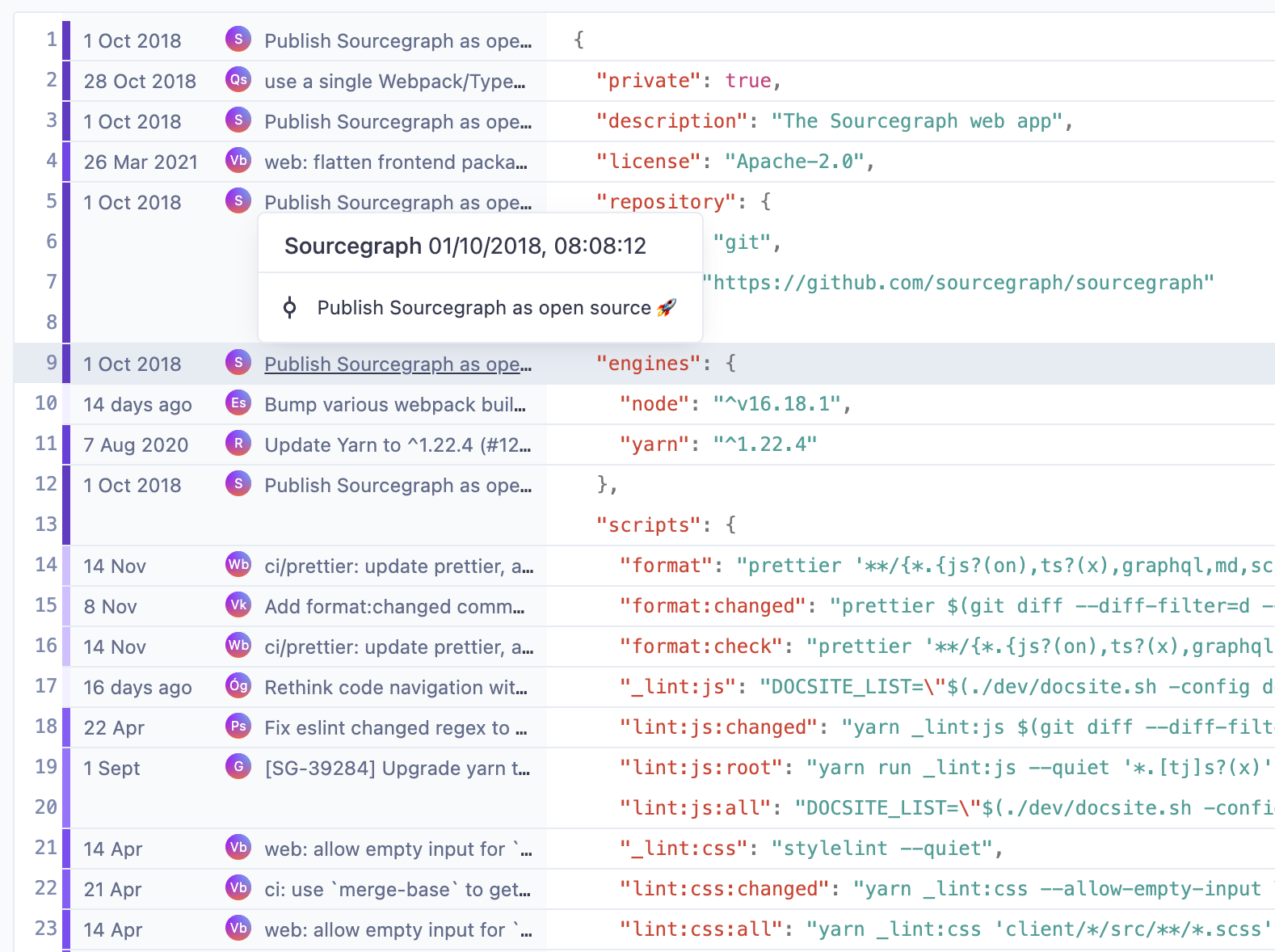Click the Qs avatar on line 2

pos(238,79)
